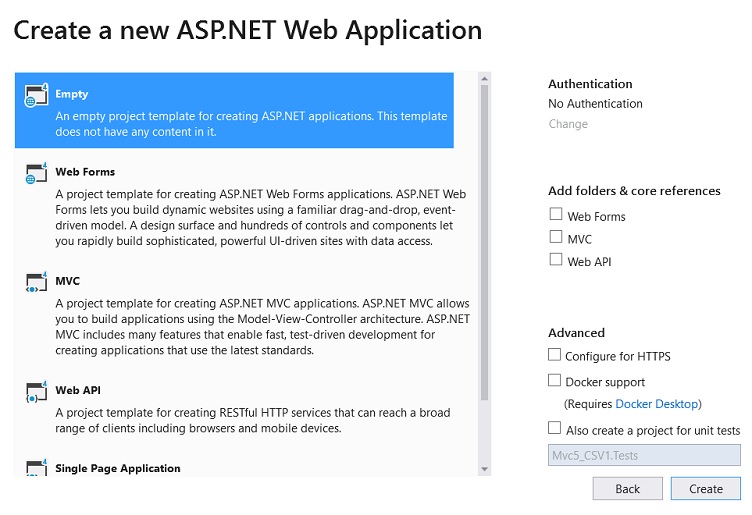The height and width of the screenshot is (515, 752).
Task: Click the Authentication heading
Action: coord(590,84)
